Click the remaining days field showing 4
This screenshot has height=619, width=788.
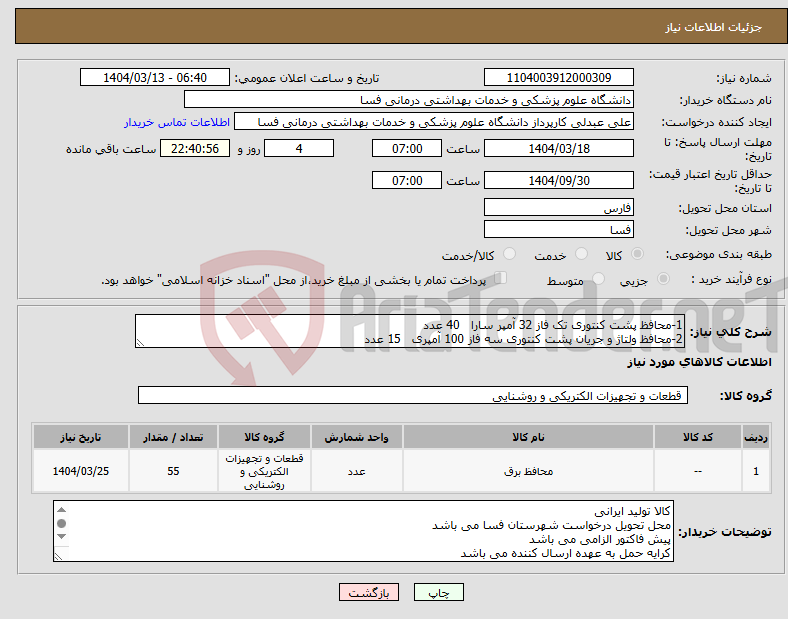pyautogui.click(x=299, y=148)
